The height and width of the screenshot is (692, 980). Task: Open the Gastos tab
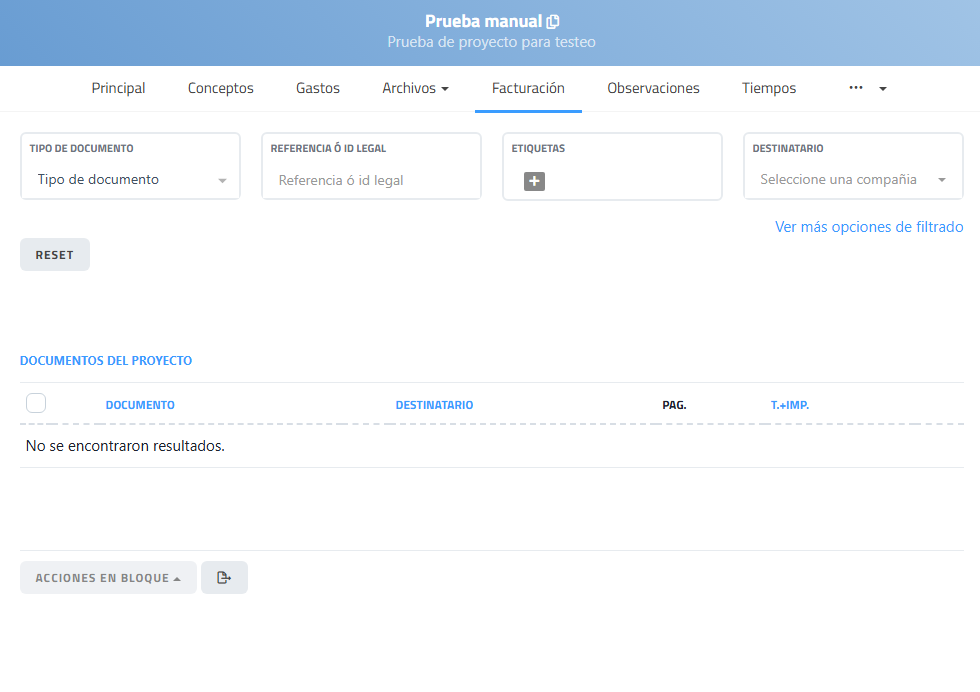[318, 88]
